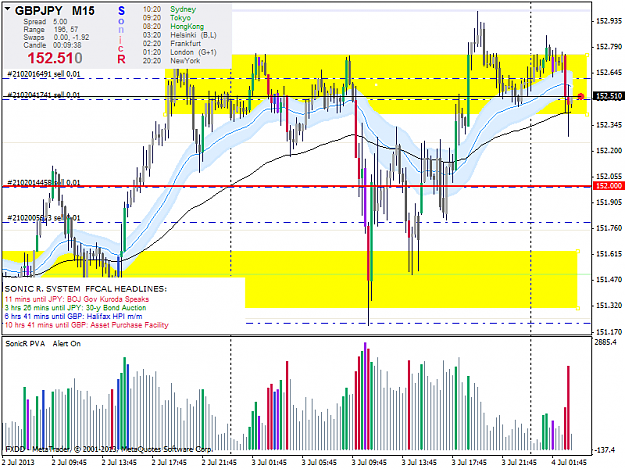625x469 pixels.
Task: Click the 2 Jul 09:45 time axis label
Action: click(69, 462)
